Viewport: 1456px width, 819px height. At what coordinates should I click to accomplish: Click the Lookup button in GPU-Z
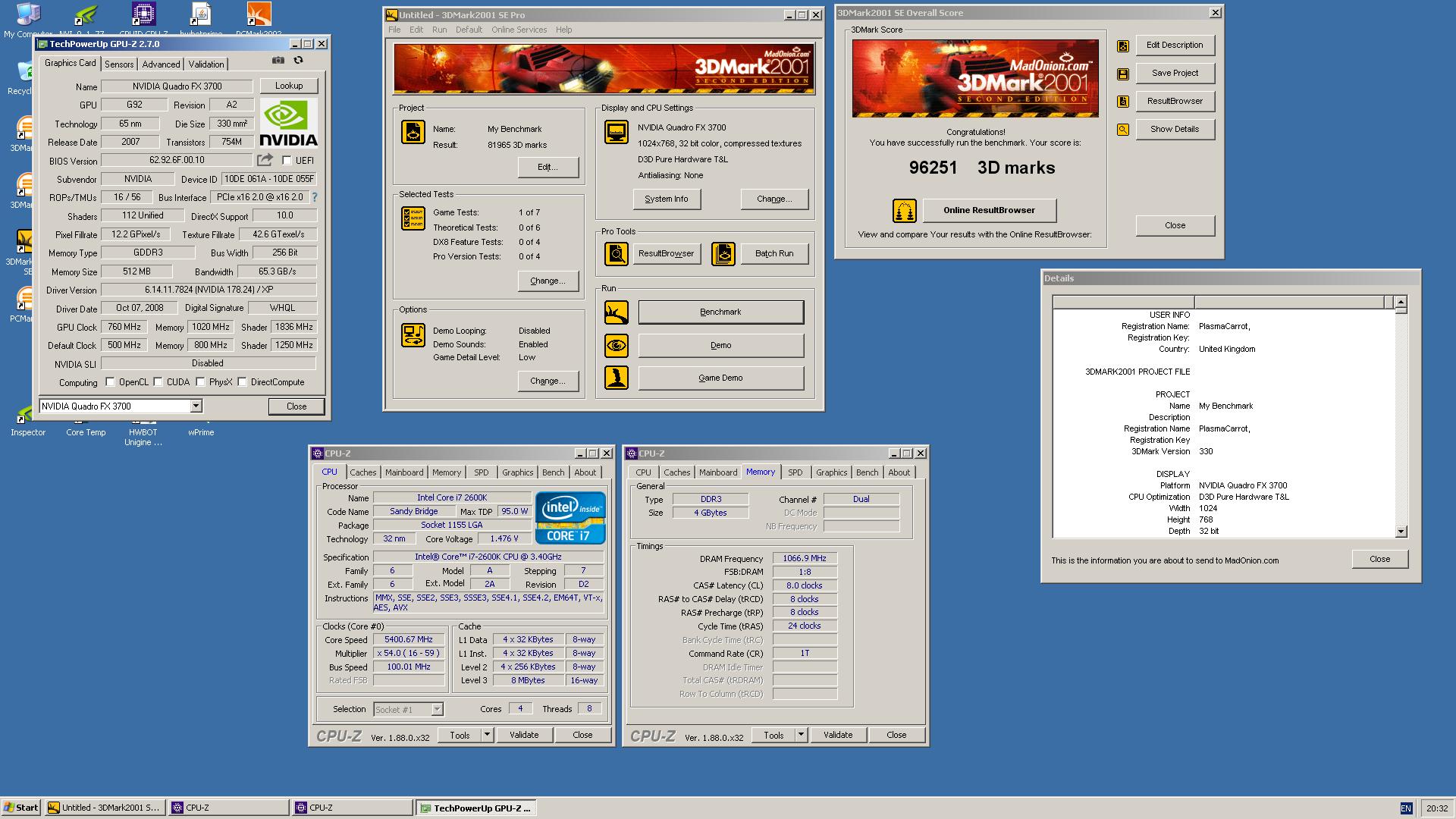[289, 86]
